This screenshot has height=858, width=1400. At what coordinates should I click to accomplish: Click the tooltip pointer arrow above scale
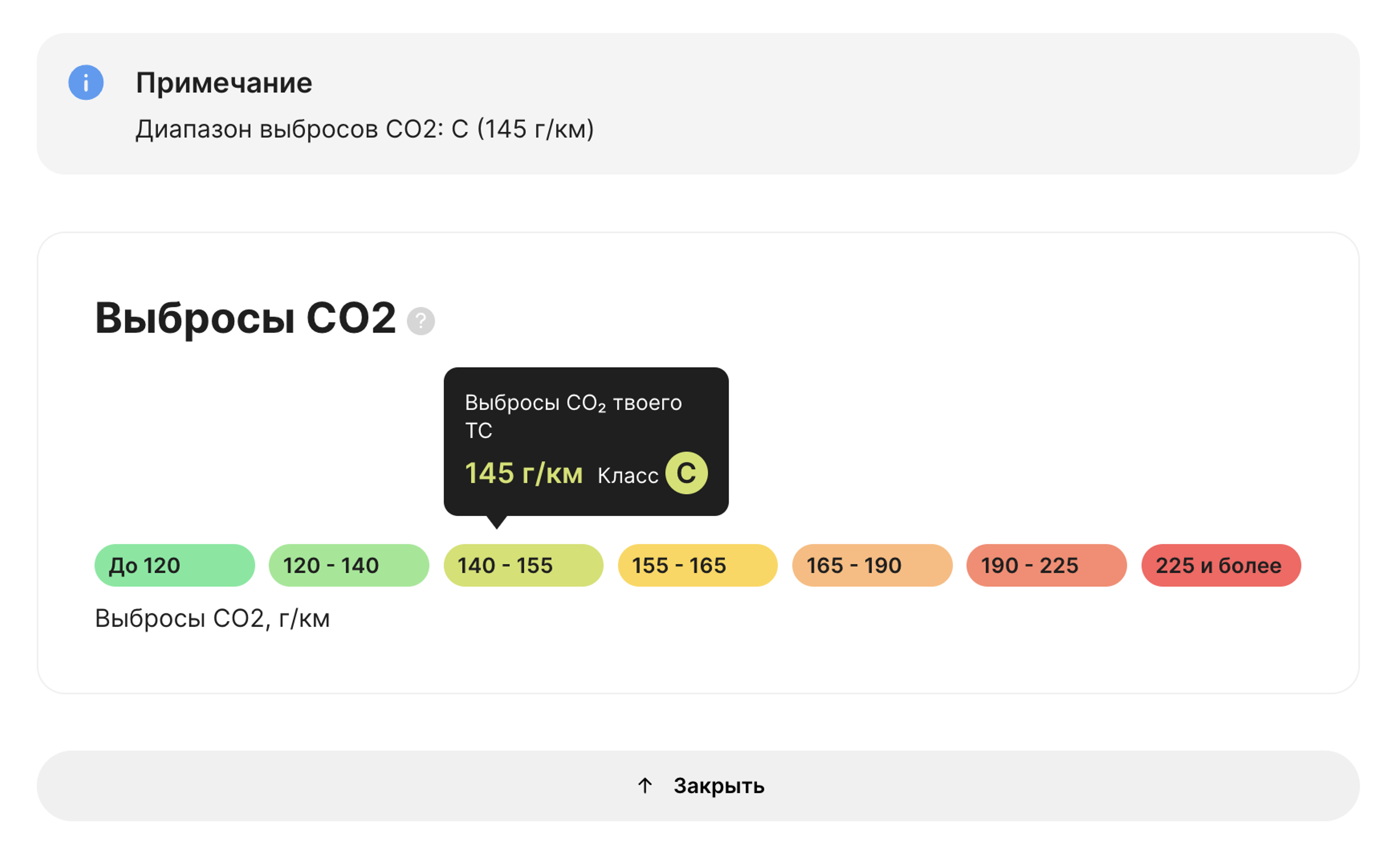[x=497, y=522]
